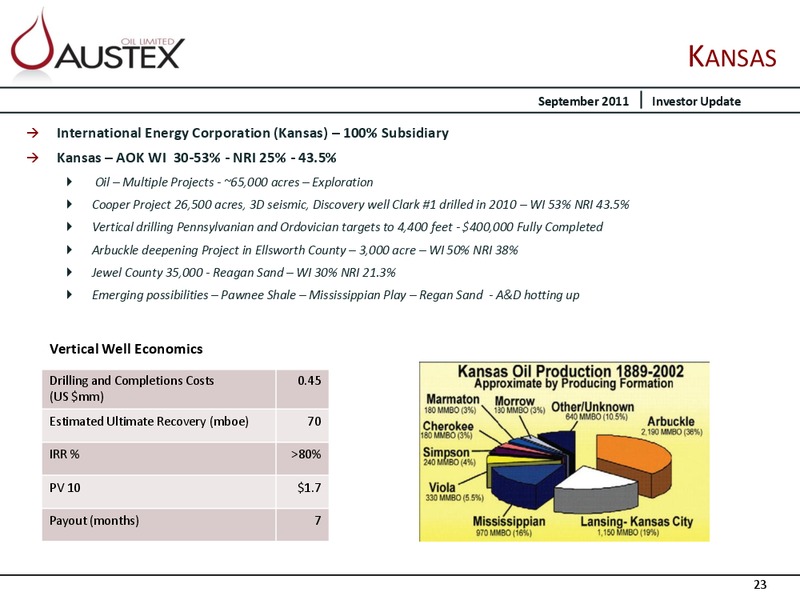The width and height of the screenshot is (800, 600).
Task: Click the AusTex Oil Limited logo
Action: 97,43
